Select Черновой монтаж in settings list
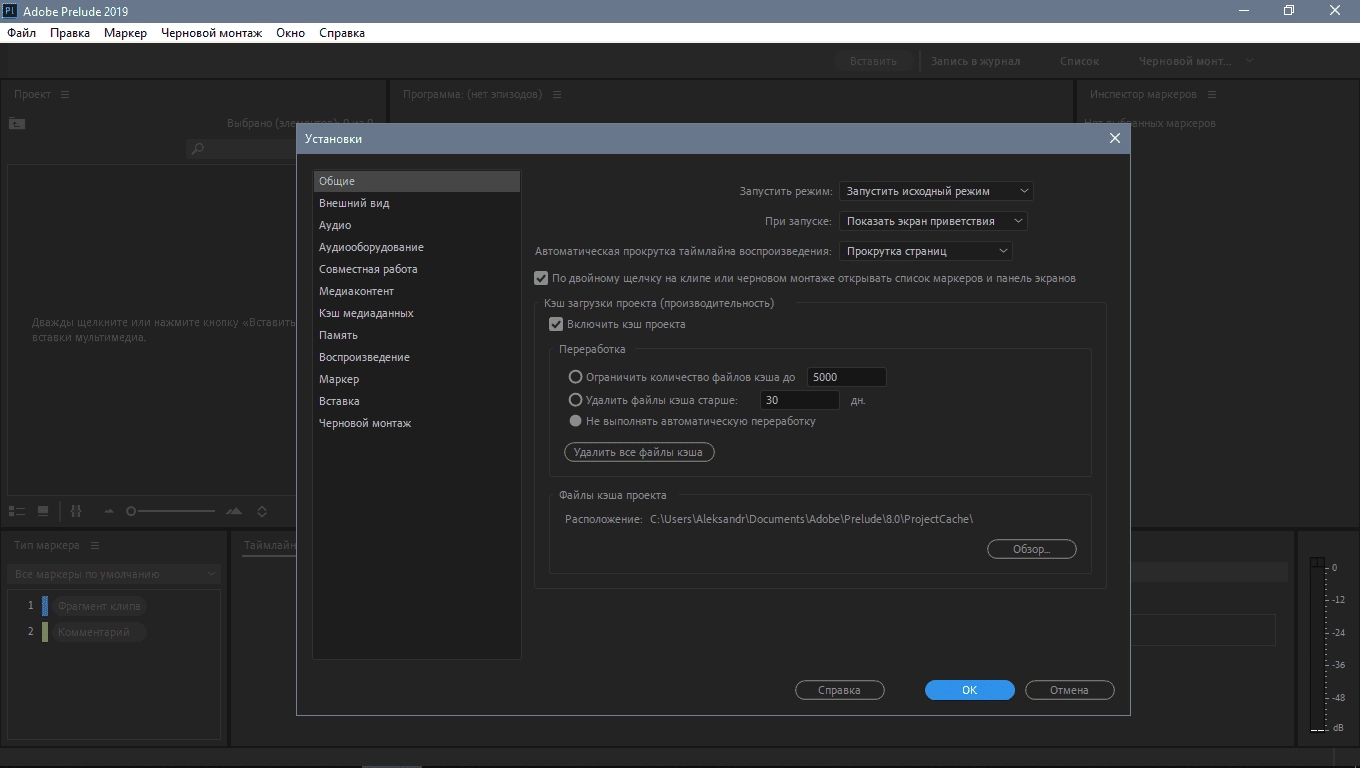Image resolution: width=1360 pixels, height=768 pixels. point(416,423)
